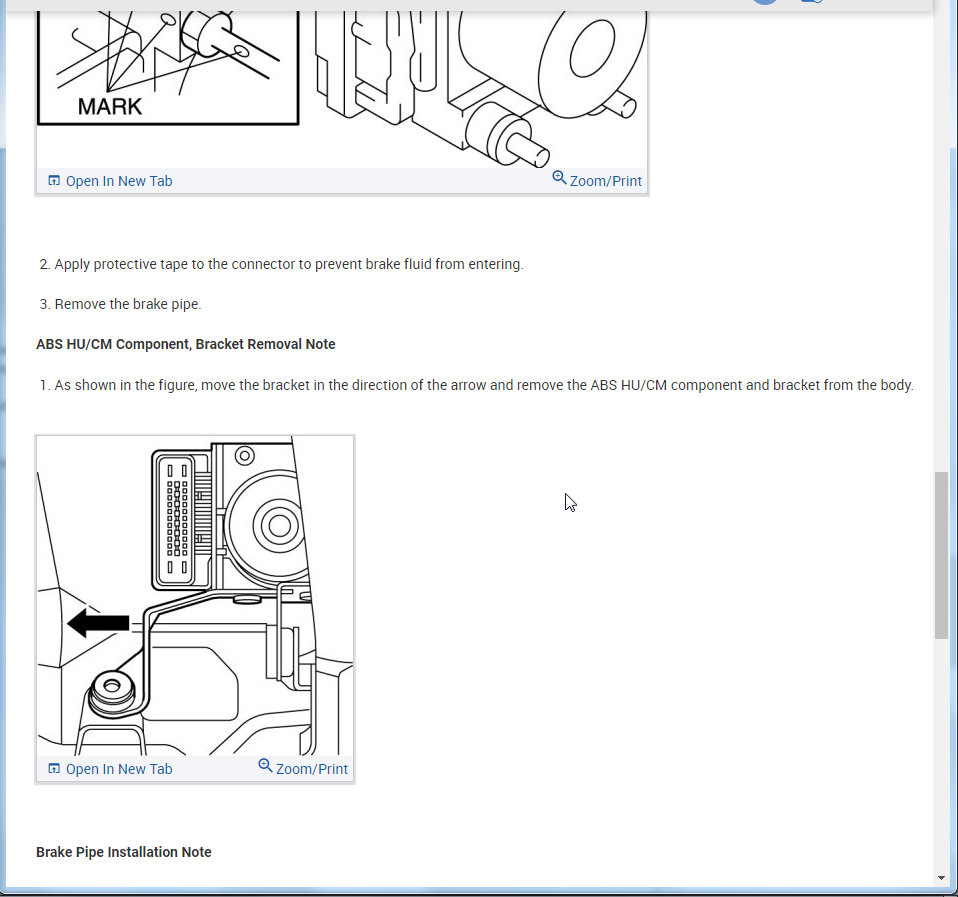Open the MARK figure in a new tab
The image size is (958, 897).
pos(110,181)
